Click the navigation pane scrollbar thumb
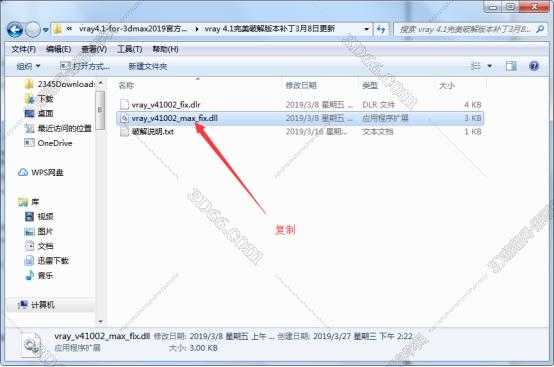Image resolution: width=554 pixels, height=367 pixels. click(100, 110)
